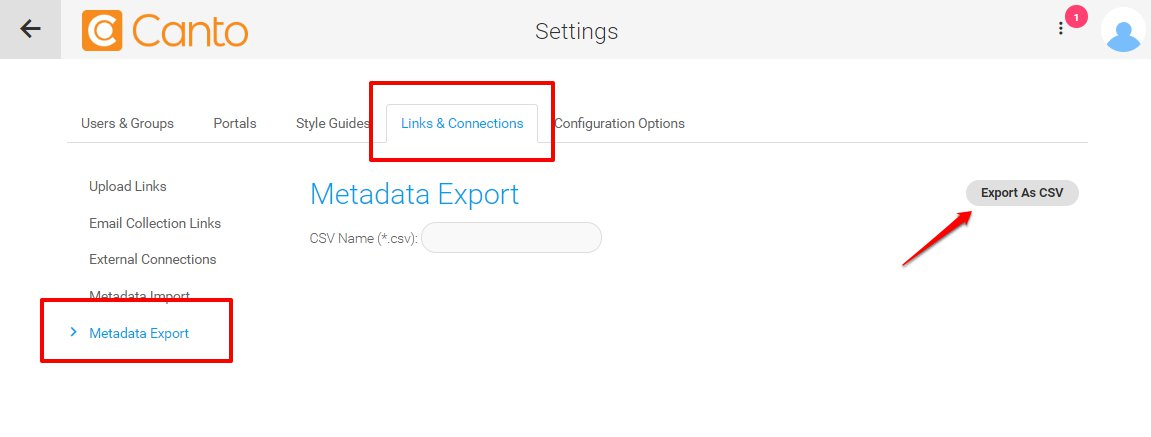This screenshot has width=1151, height=437.
Task: Select the Style Guides tab
Action: [x=333, y=123]
